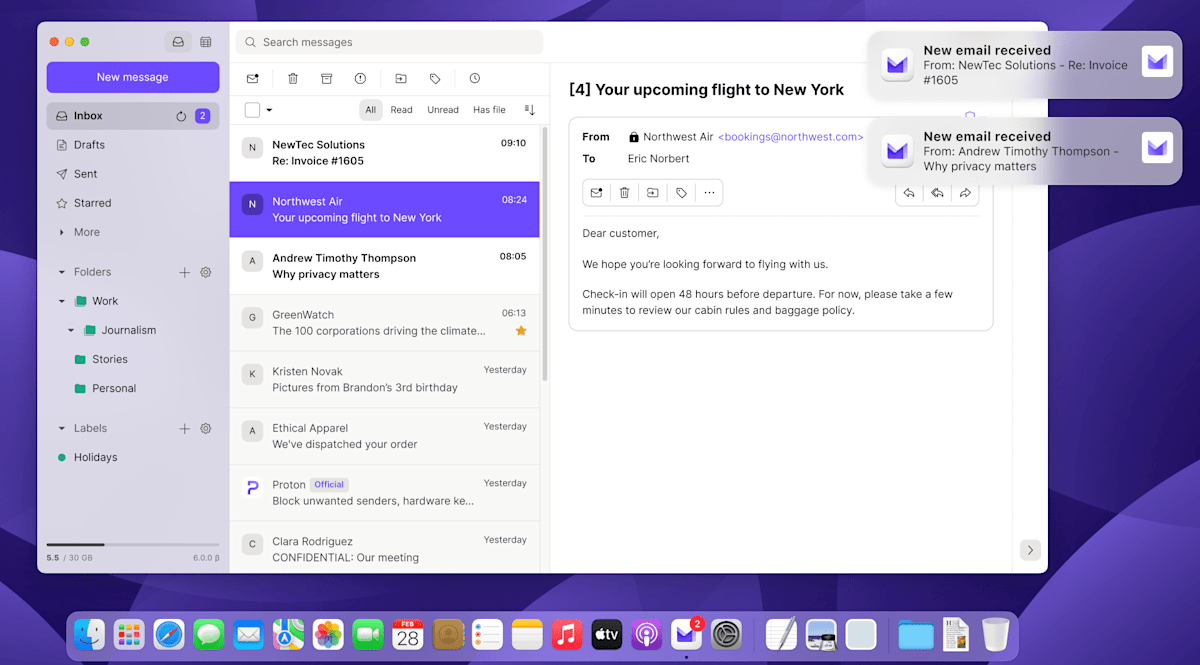Viewport: 1200px width, 665px height.
Task: Star the GreenWatch email
Action: click(520, 331)
